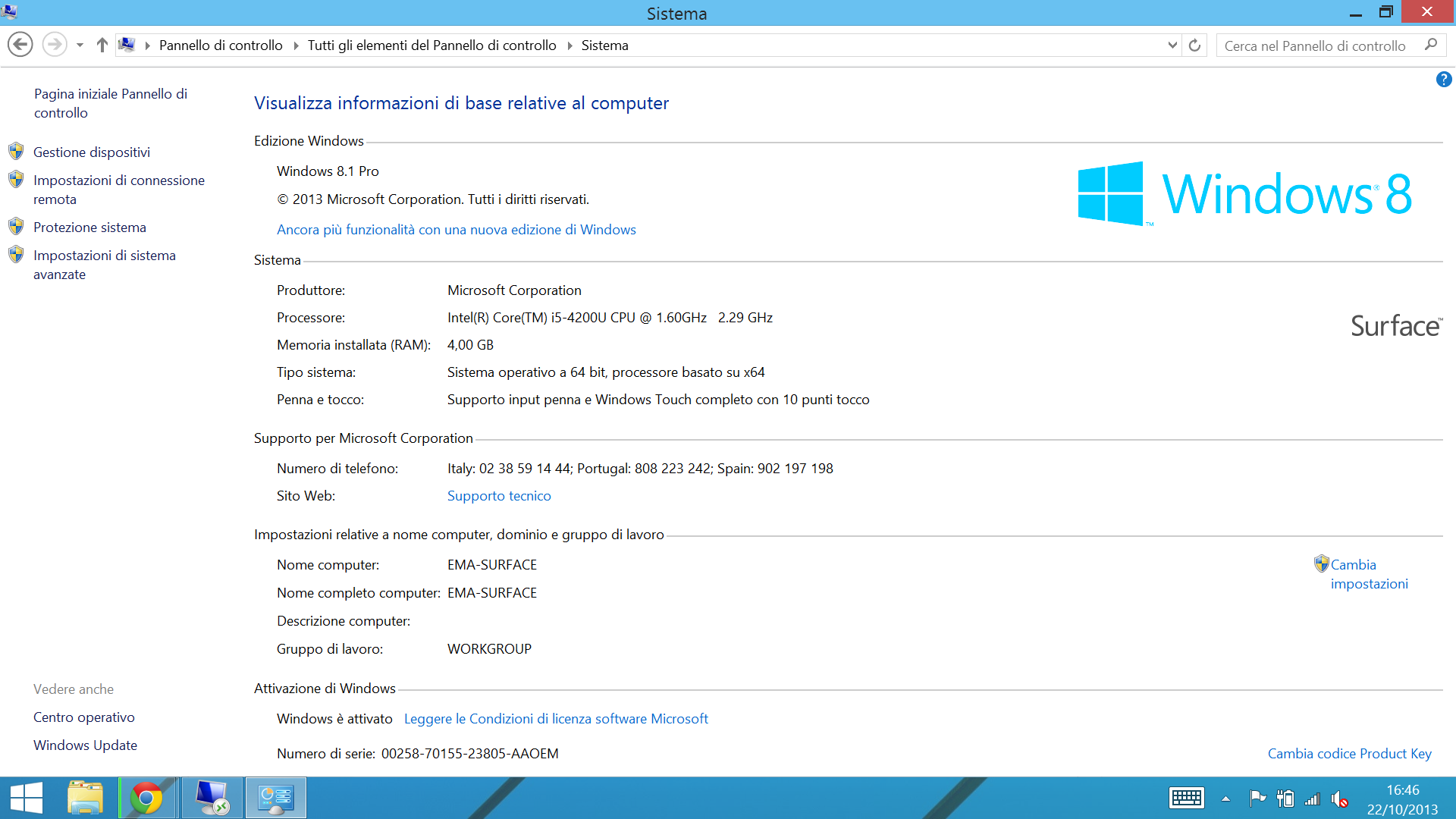The image size is (1456, 819).
Task: Click shield icon beside Impostazioni di connessione remota
Action: click(x=16, y=179)
